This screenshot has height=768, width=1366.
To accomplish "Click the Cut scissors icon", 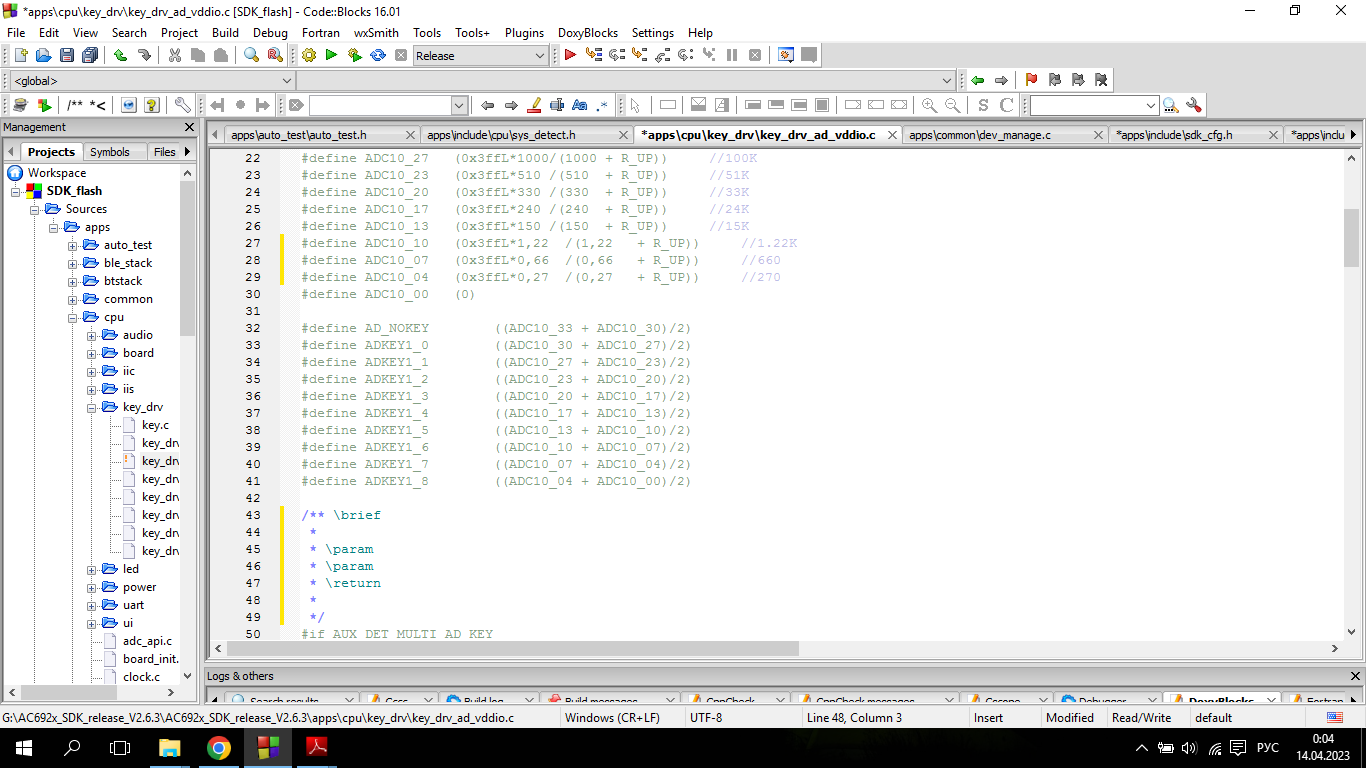I will point(175,55).
